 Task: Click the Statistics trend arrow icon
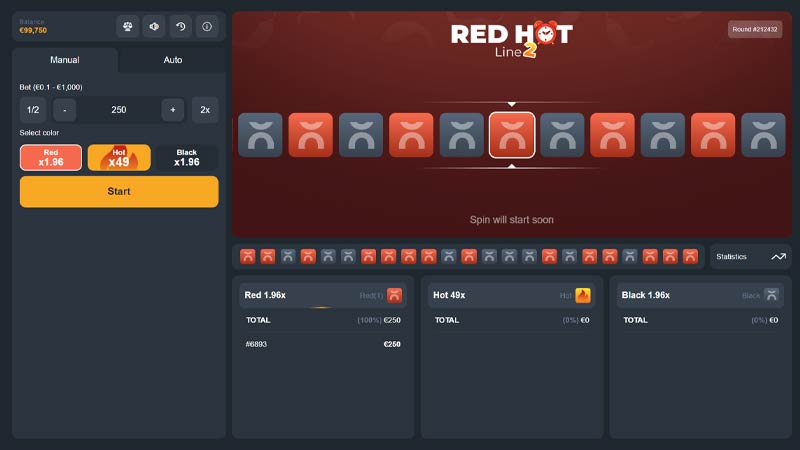tap(778, 257)
